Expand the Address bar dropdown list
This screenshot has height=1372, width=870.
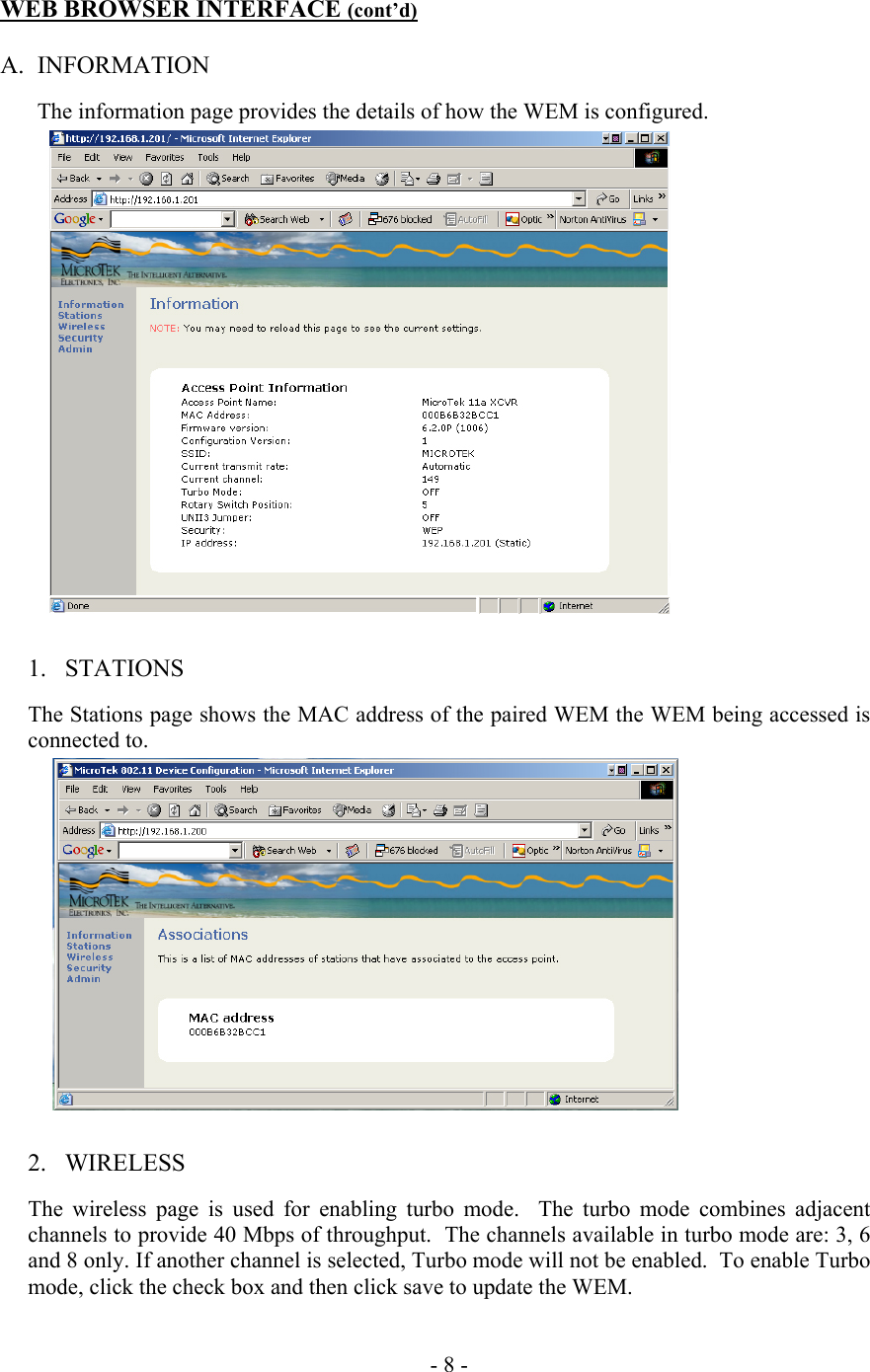pos(578,198)
